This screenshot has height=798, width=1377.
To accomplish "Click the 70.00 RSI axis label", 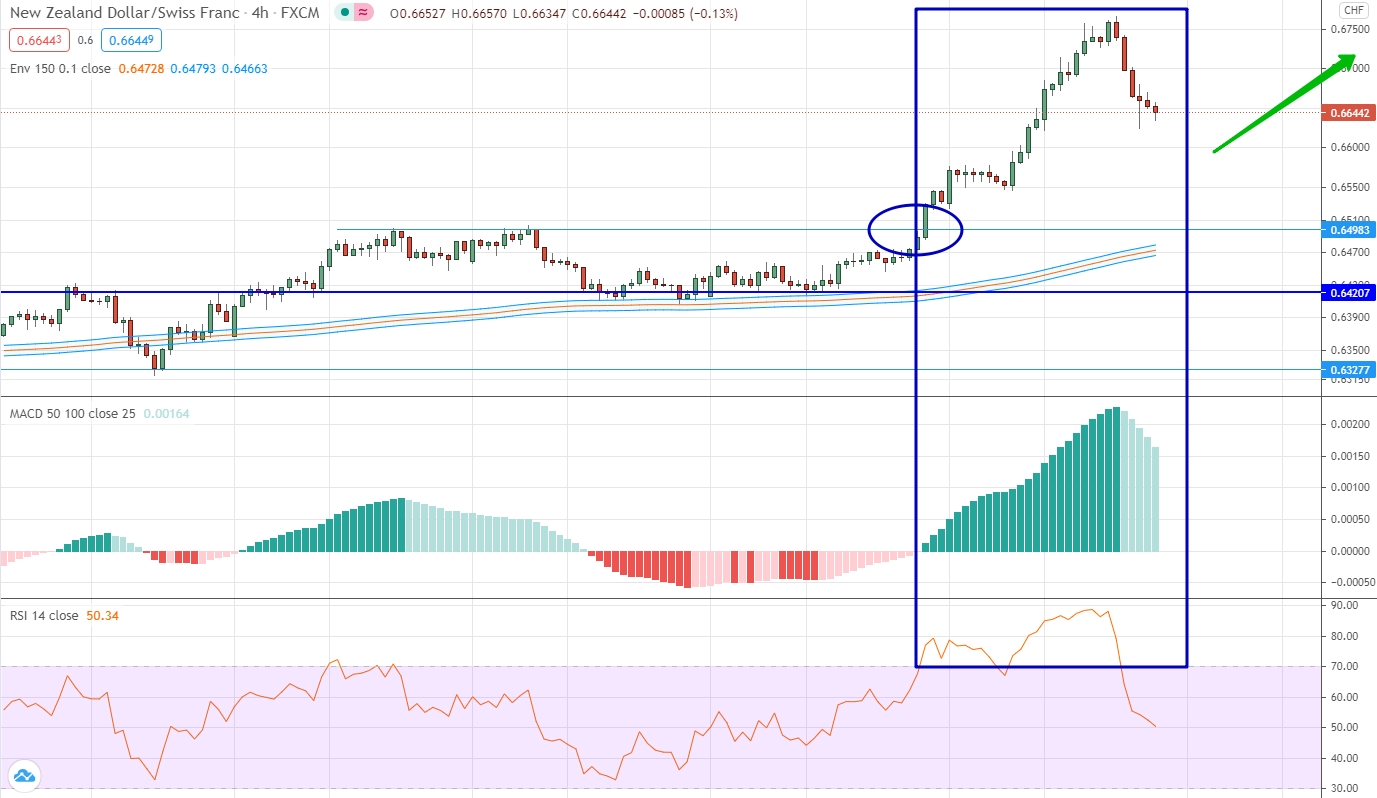I will pyautogui.click(x=1345, y=666).
